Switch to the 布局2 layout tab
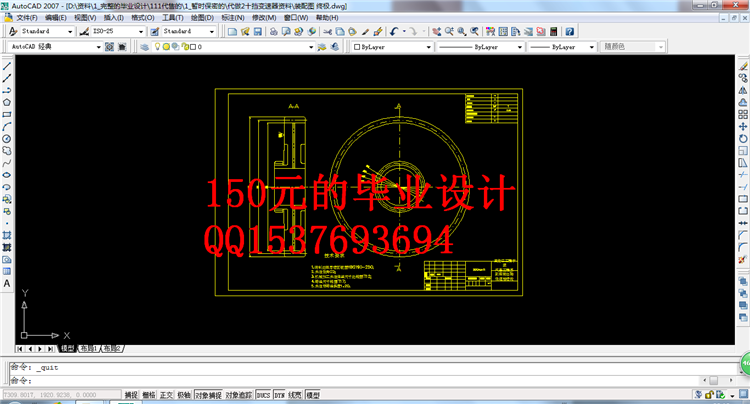Image resolution: width=750 pixels, height=404 pixels. point(112,349)
